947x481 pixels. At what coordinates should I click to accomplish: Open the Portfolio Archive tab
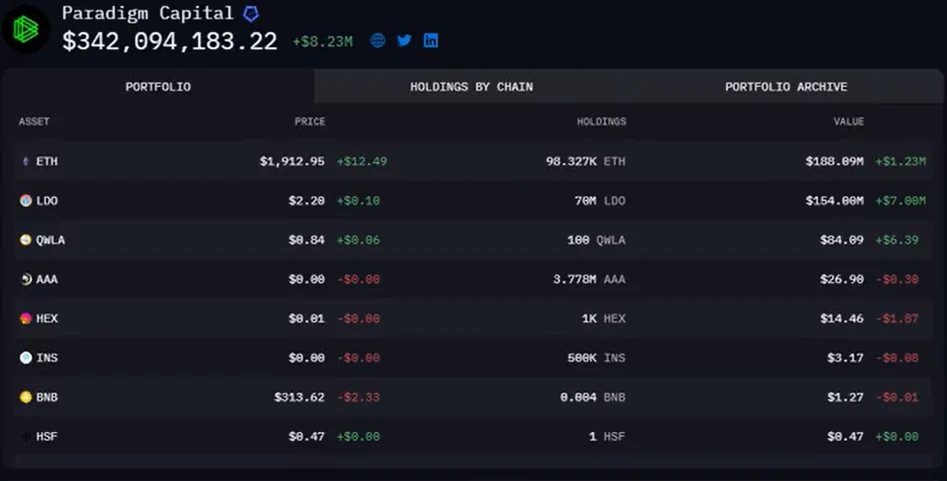coord(786,87)
